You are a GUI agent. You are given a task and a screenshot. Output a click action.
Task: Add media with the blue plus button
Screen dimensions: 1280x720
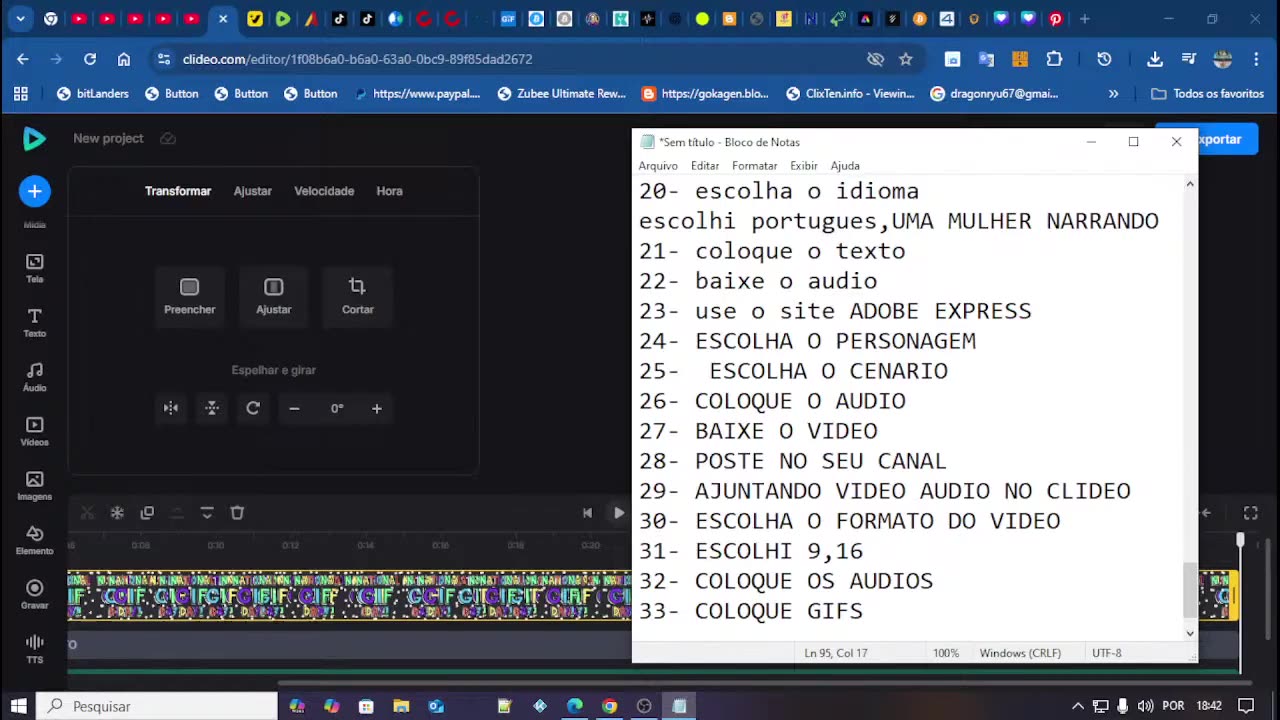point(34,191)
